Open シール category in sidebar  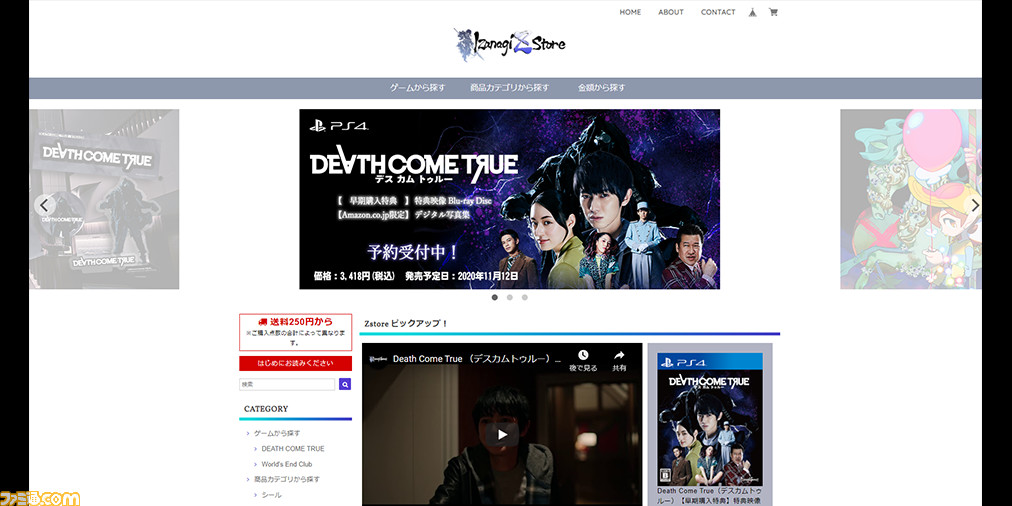[x=271, y=495]
